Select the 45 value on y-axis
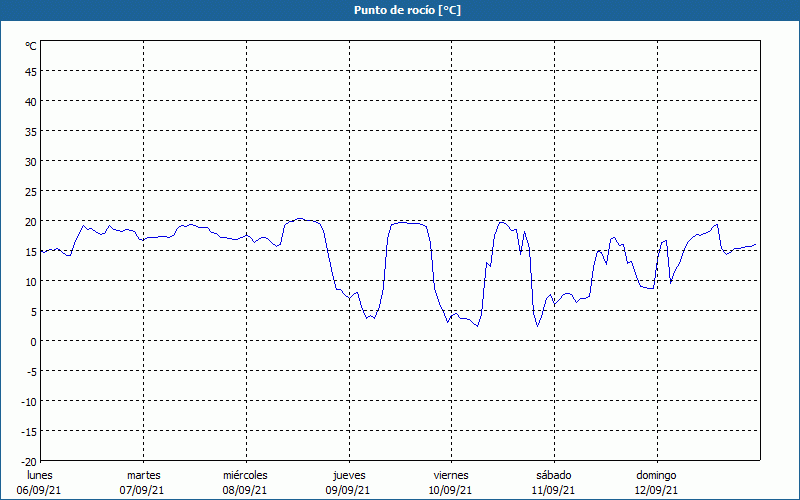Screen dimensions: 800x500 (31, 71)
